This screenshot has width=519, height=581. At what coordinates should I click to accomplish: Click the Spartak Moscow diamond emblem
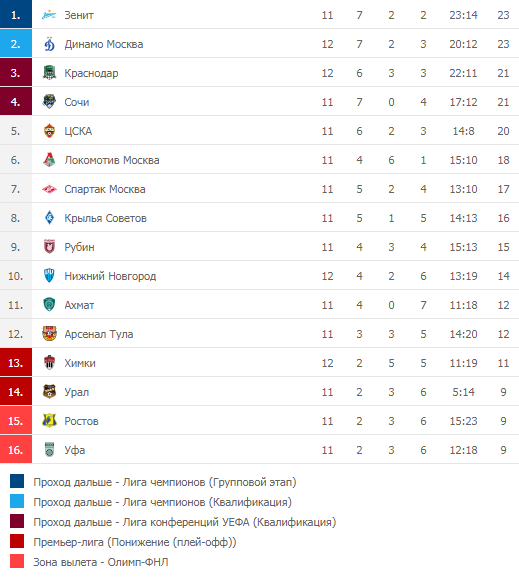[49, 189]
